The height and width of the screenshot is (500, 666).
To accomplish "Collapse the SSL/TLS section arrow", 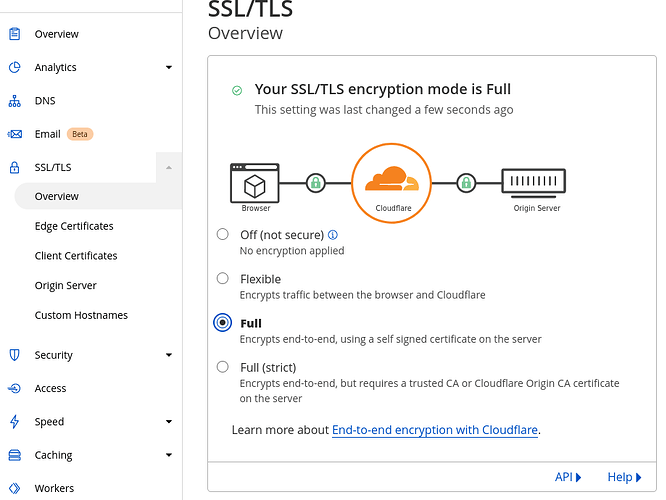I will pos(169,167).
